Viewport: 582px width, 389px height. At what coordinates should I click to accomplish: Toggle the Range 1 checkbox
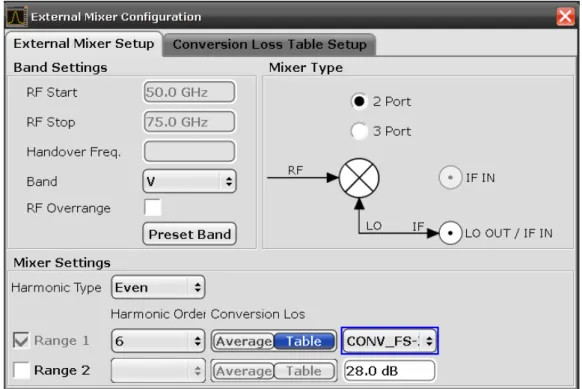pos(21,340)
